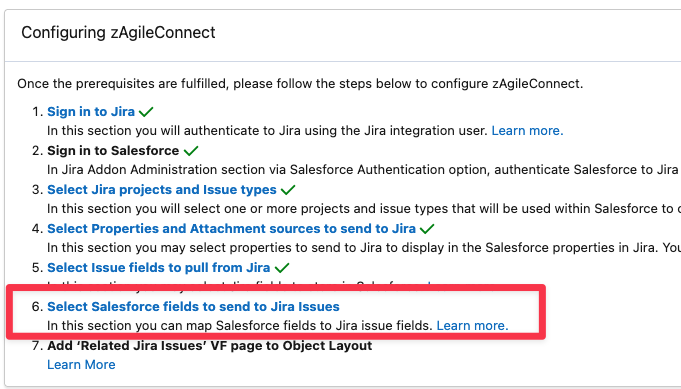Viewport: 681px width, 389px height.
Task: Click Learn more after Jira integration user sentence
Action: pos(527,131)
